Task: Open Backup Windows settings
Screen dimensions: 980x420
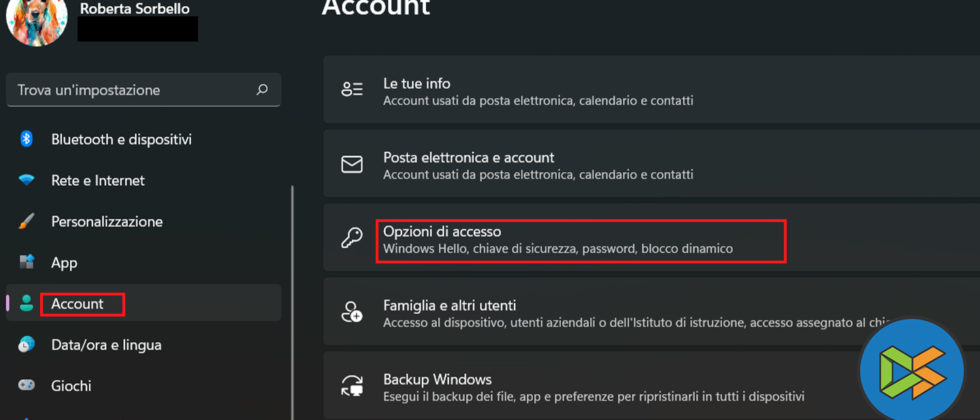Action: coord(437,380)
